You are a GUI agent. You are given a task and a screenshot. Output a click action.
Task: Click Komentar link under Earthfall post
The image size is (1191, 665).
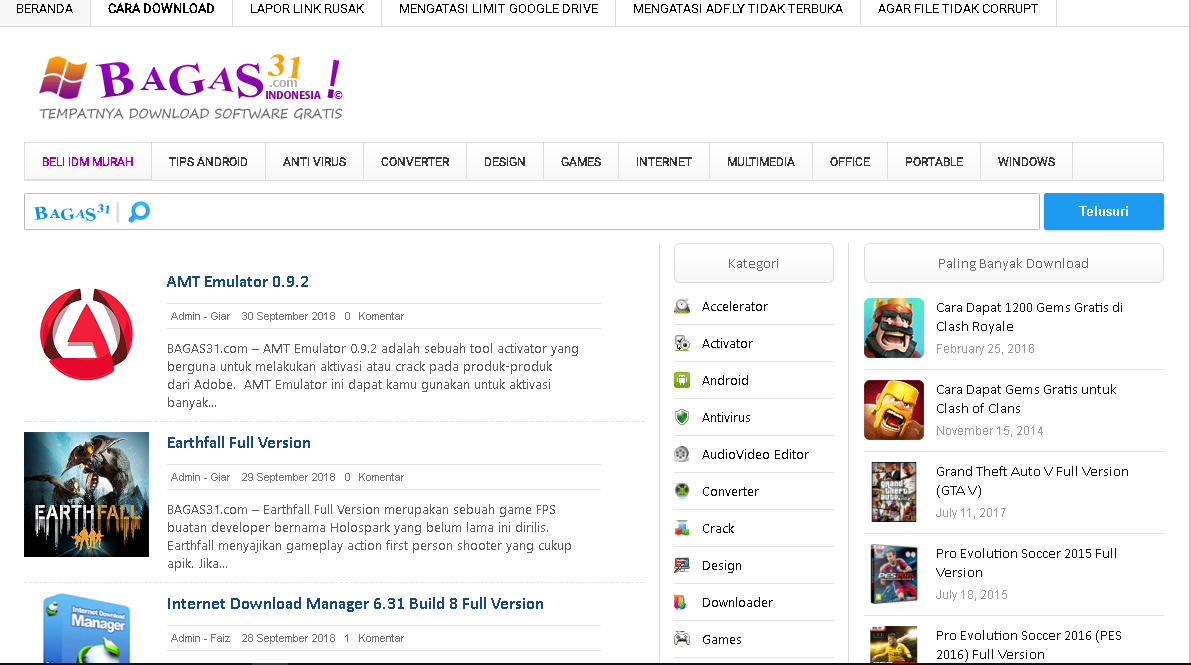tap(381, 477)
